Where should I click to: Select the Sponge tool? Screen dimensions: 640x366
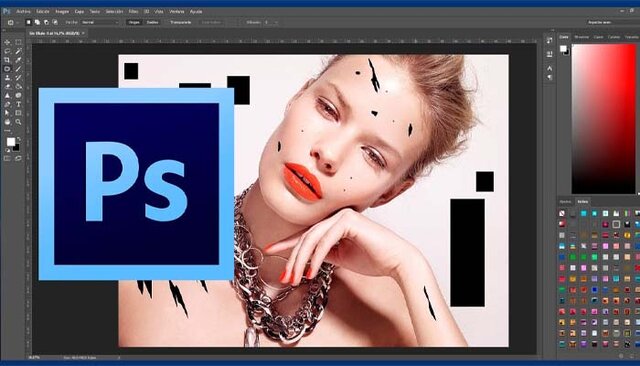click(x=18, y=95)
